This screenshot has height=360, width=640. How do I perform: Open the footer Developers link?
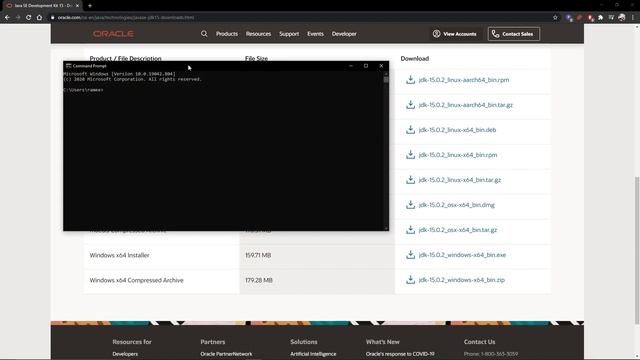coord(125,354)
